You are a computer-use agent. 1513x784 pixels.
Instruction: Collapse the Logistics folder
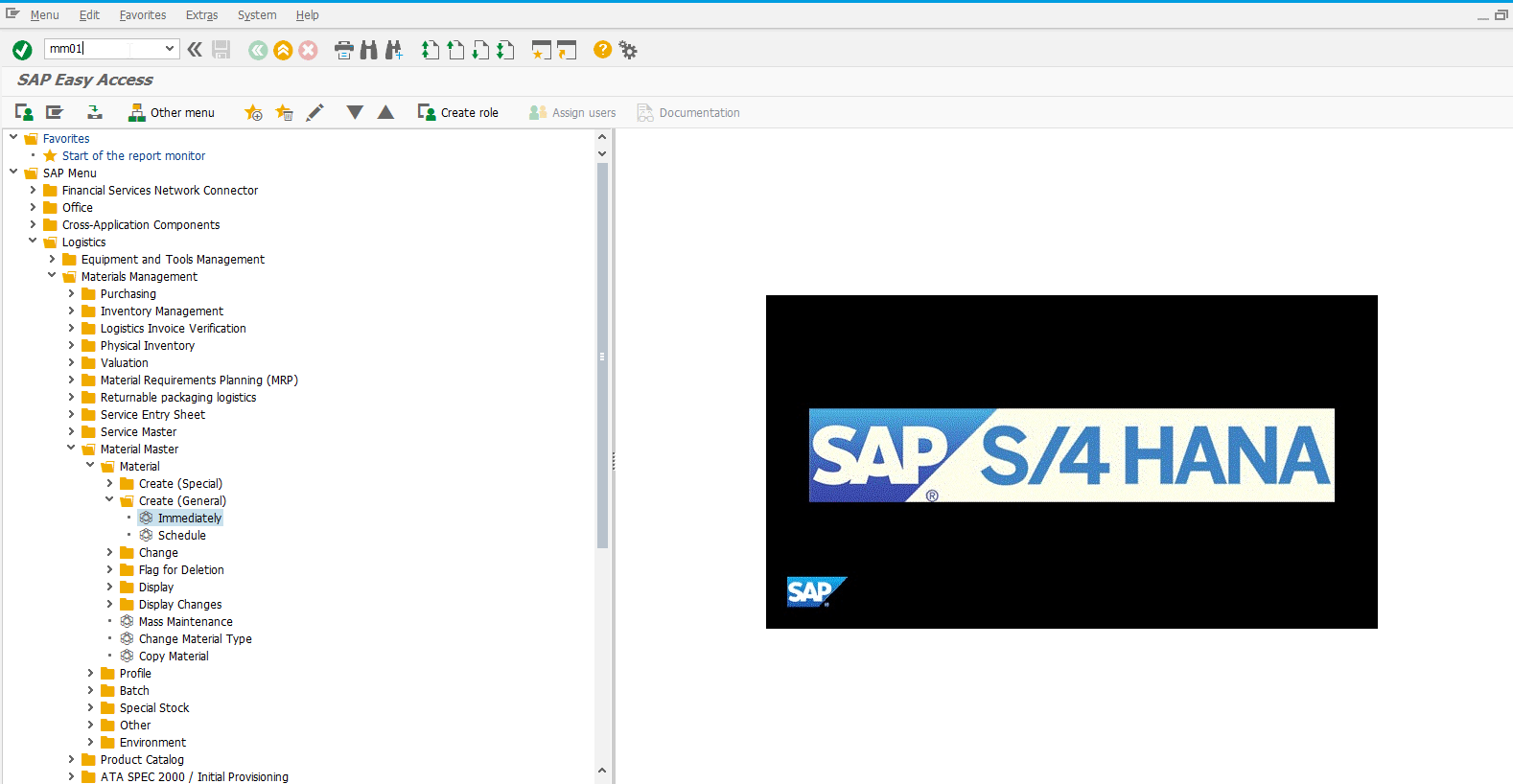click(x=33, y=242)
